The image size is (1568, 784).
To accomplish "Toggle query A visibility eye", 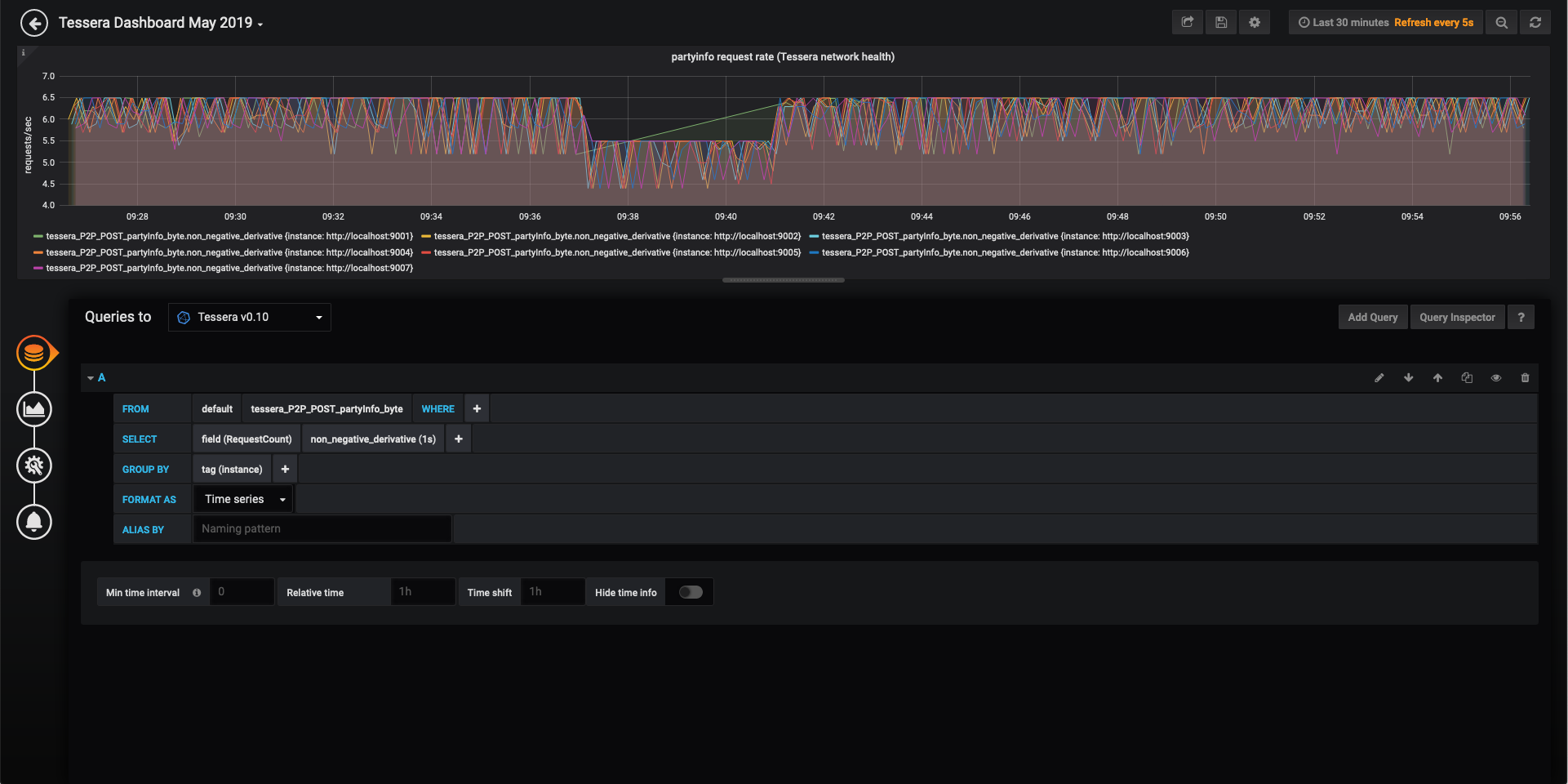I will pyautogui.click(x=1496, y=377).
